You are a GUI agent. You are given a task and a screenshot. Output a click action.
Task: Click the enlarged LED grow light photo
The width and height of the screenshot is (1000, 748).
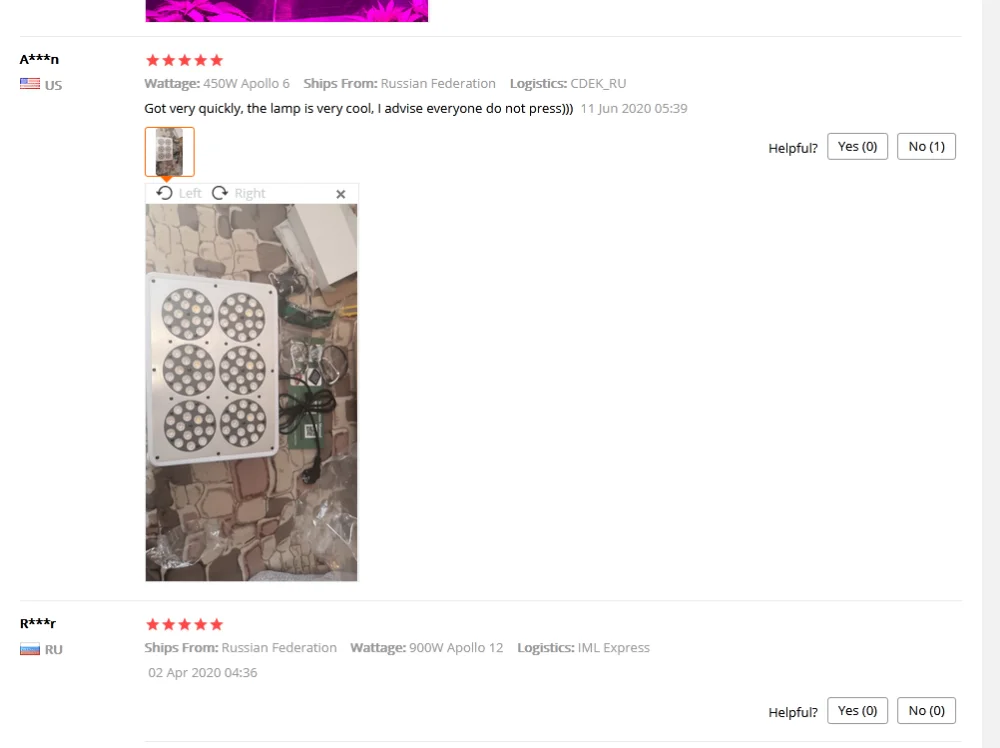point(251,392)
